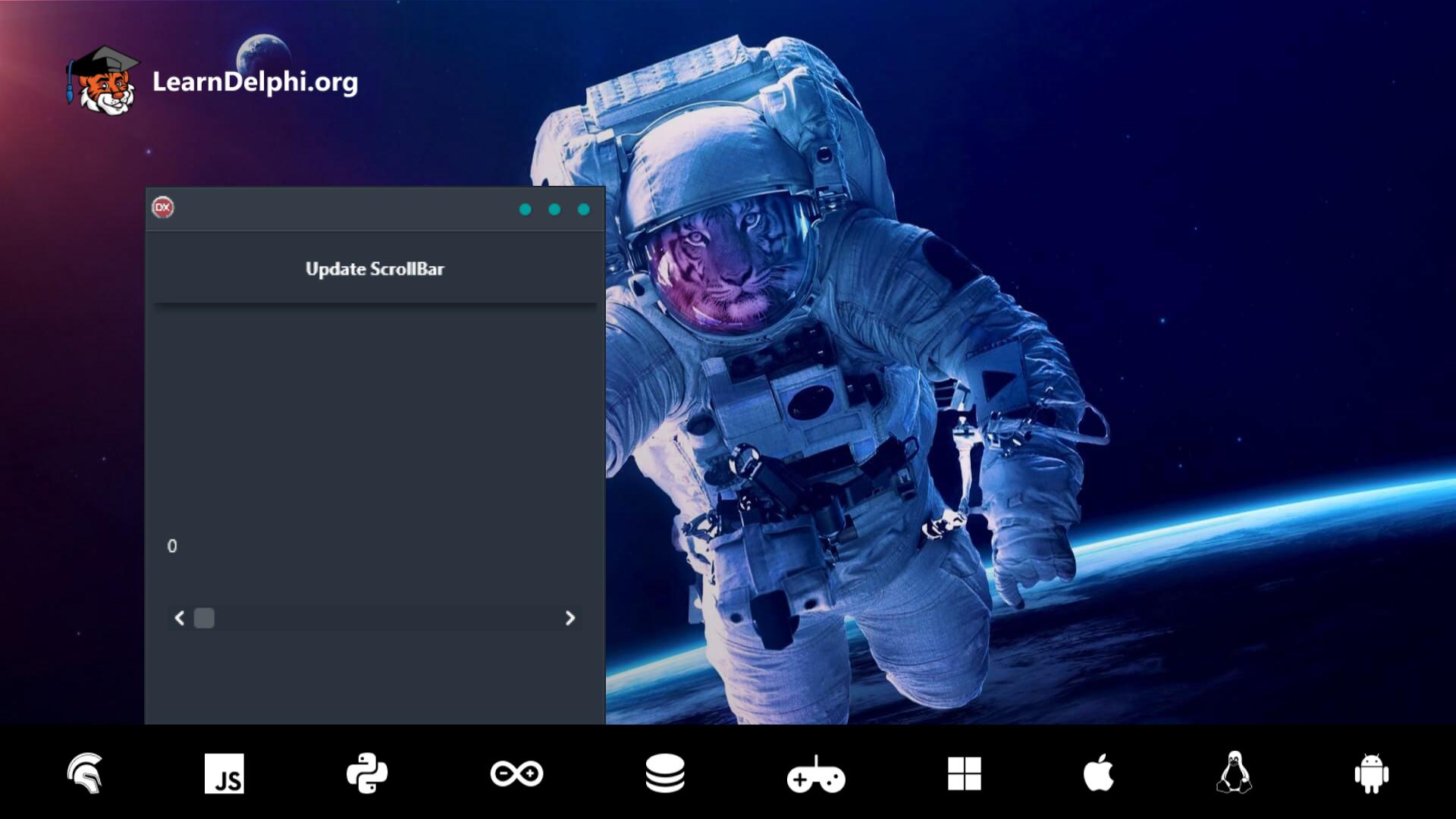Screen dimensions: 1456x819
Task: Click the right scrollbar arrow
Action: (571, 619)
